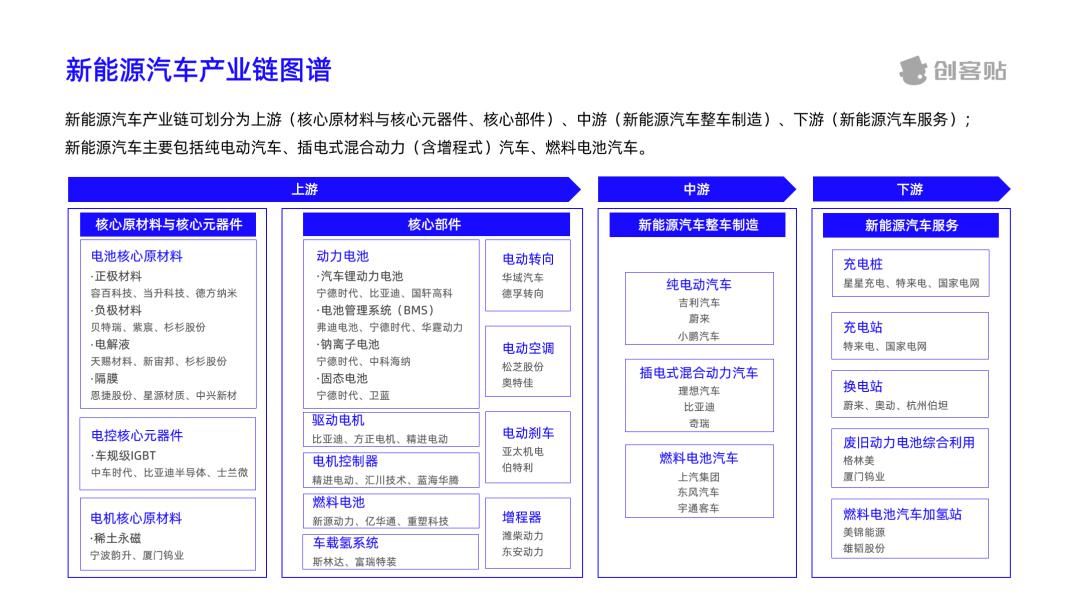Click the 吉利汽车 text
This screenshot has width=1080, height=607.
pos(699,303)
